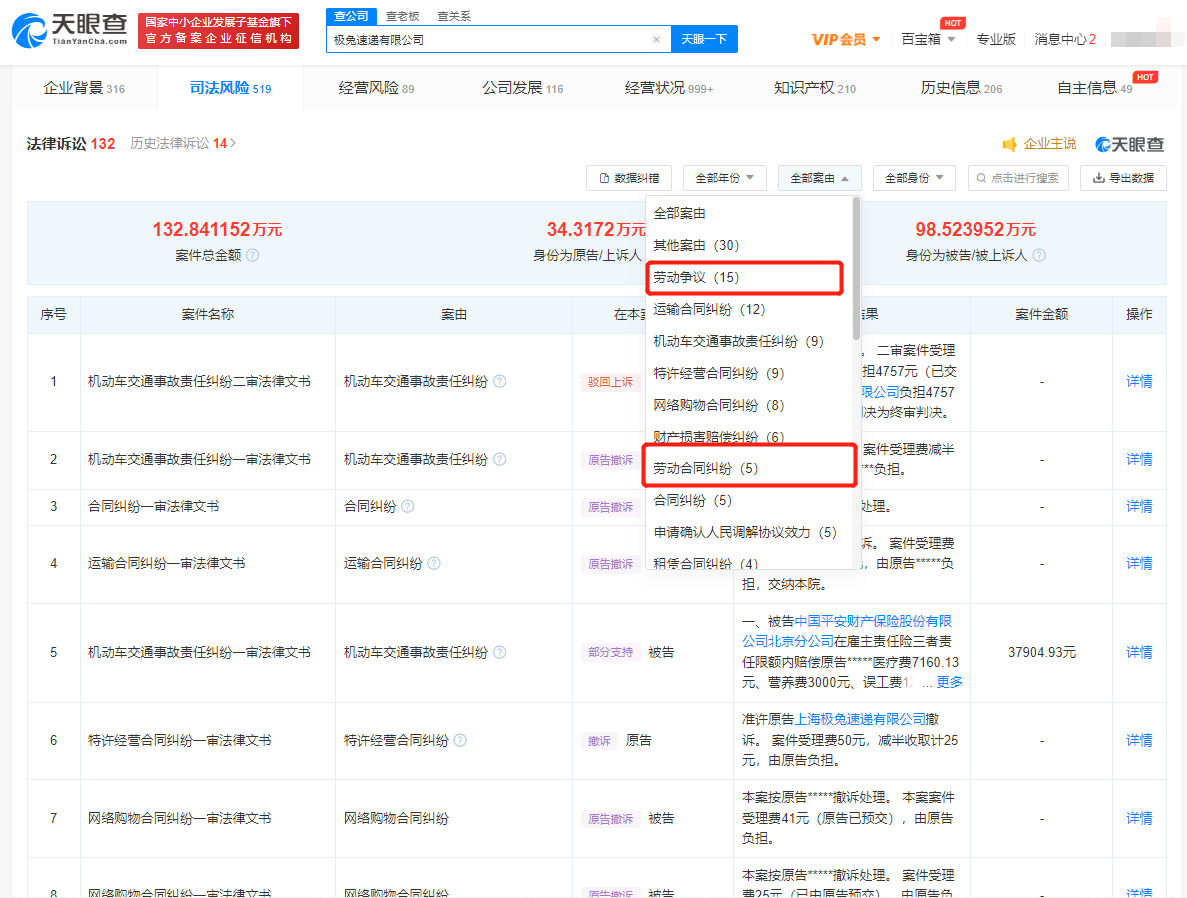The image size is (1187, 898).
Task: Click the Tianyancha logo
Action: (x=70, y=30)
